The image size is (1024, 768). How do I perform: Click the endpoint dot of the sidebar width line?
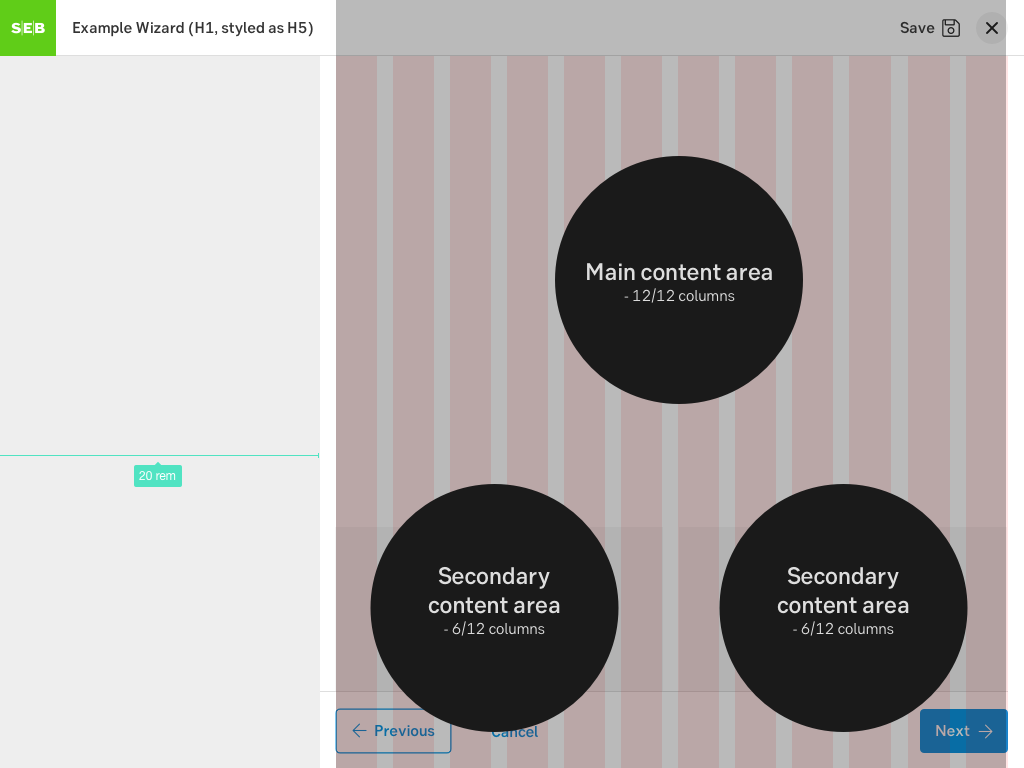[319, 456]
